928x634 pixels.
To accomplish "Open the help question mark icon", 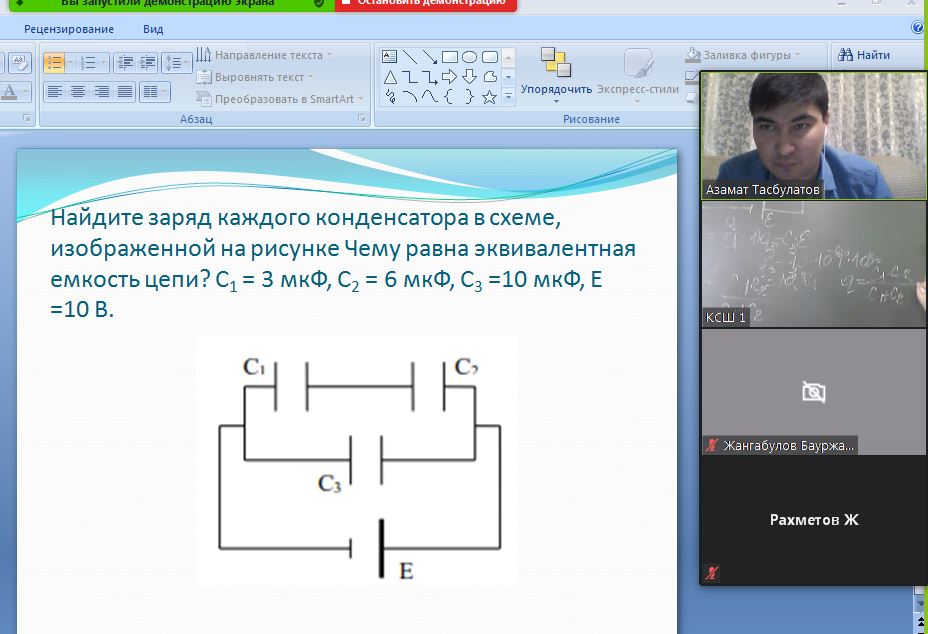I will 919,28.
